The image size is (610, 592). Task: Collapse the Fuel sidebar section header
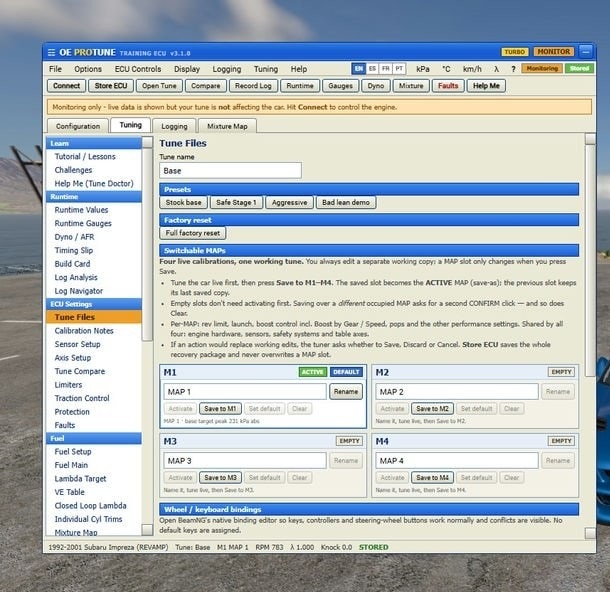coord(94,438)
